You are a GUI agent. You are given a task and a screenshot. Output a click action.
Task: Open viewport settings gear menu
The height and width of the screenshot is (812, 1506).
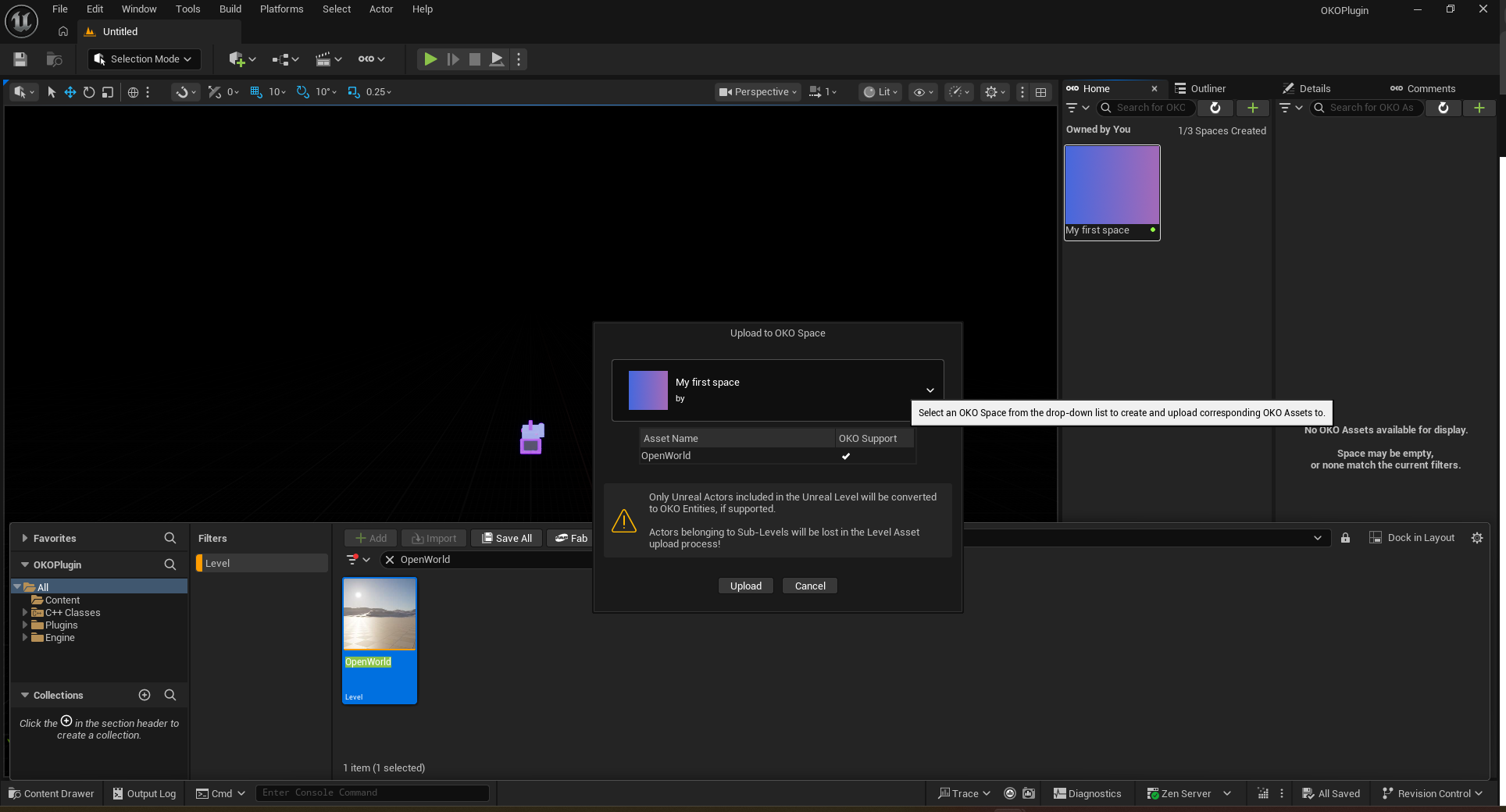994,92
